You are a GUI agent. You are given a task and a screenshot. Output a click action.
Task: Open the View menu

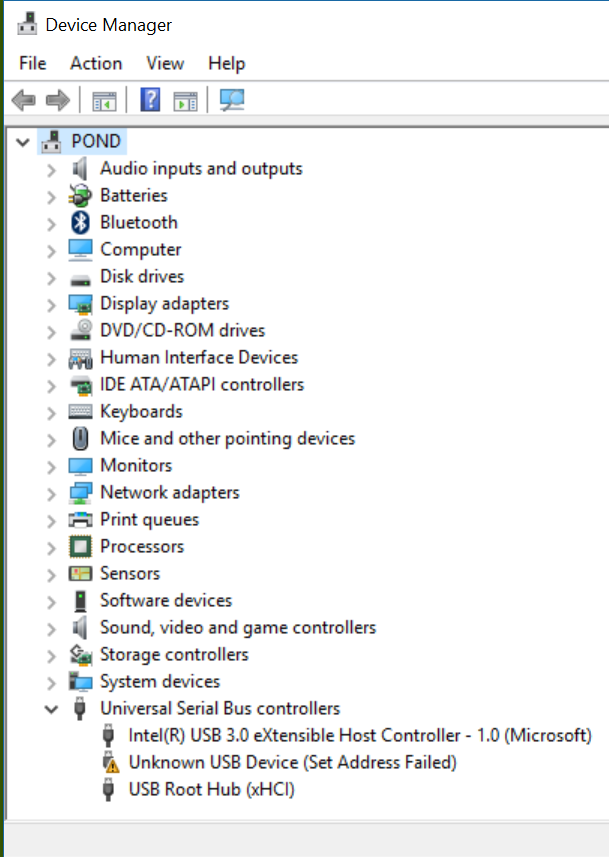tap(165, 63)
